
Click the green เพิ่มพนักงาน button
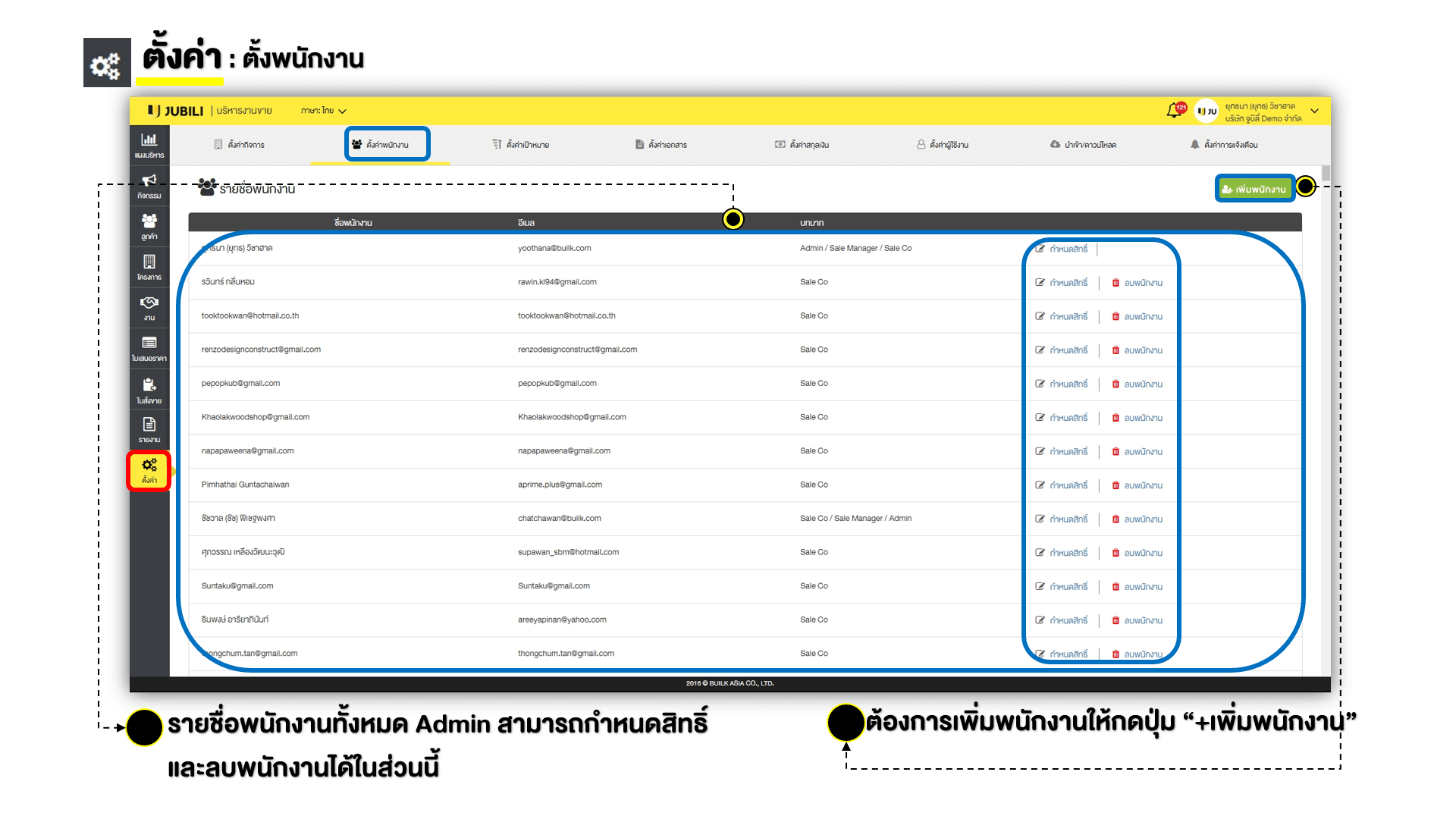point(1254,189)
